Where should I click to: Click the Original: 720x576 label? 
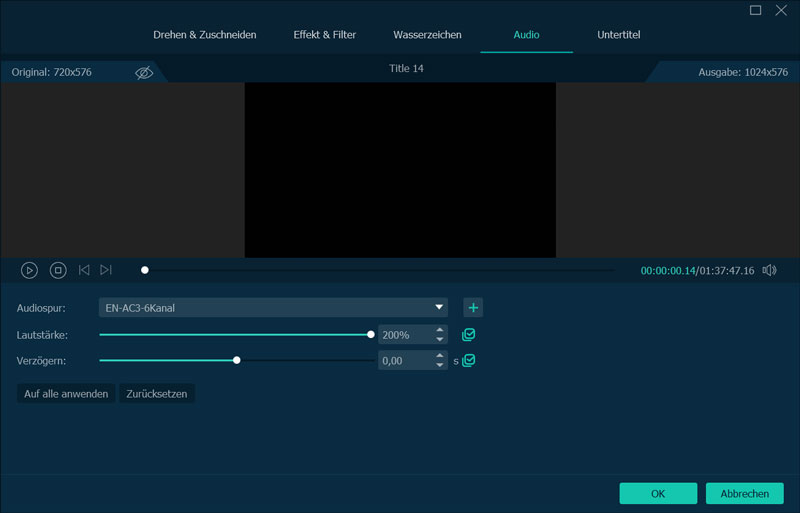pos(52,72)
